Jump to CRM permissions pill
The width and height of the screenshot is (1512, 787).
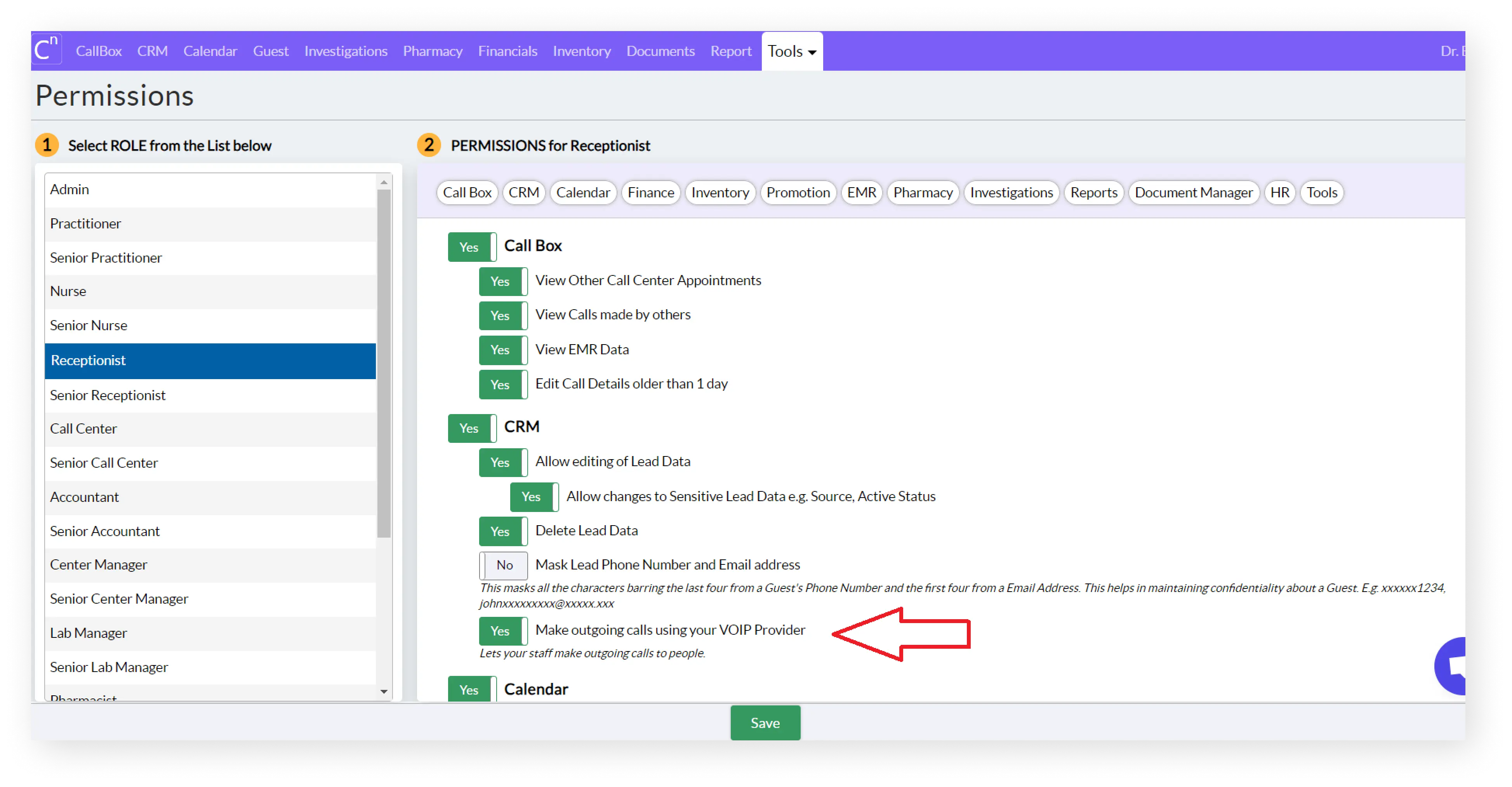point(523,193)
